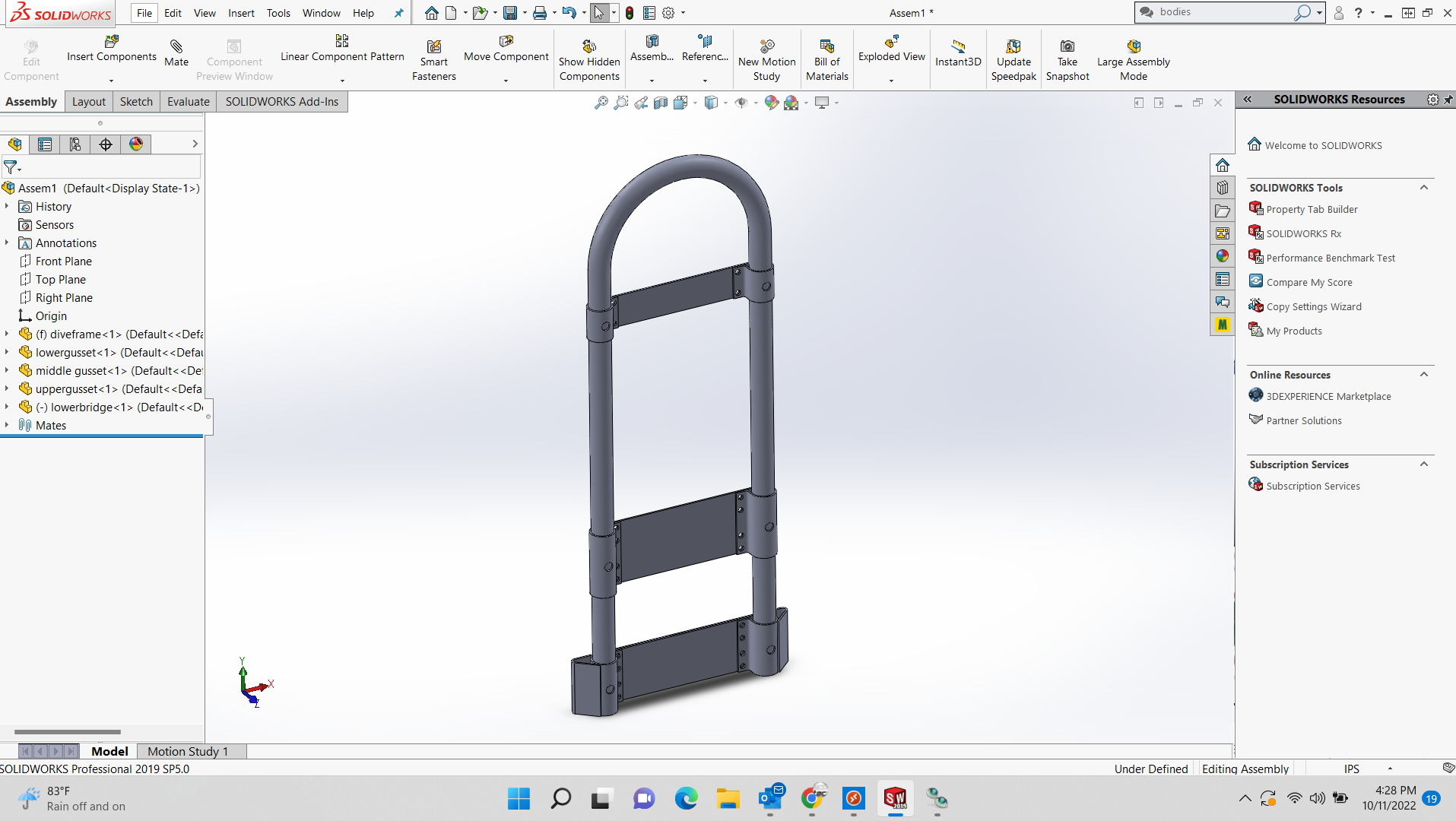Open the FeatureManager design tree tab
This screenshot has height=821, width=1456.
pyautogui.click(x=15, y=144)
